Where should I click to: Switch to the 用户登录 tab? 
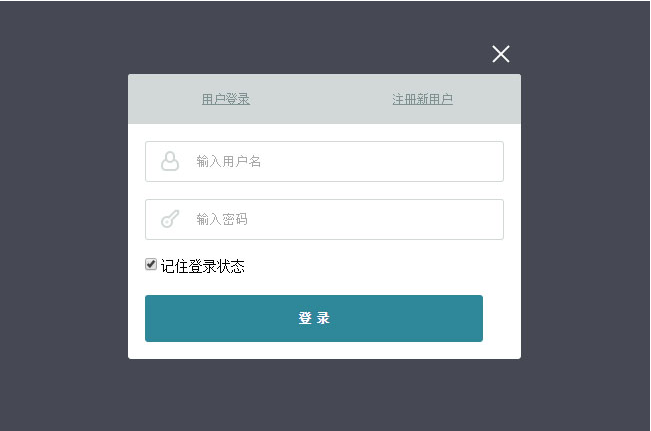coord(226,99)
